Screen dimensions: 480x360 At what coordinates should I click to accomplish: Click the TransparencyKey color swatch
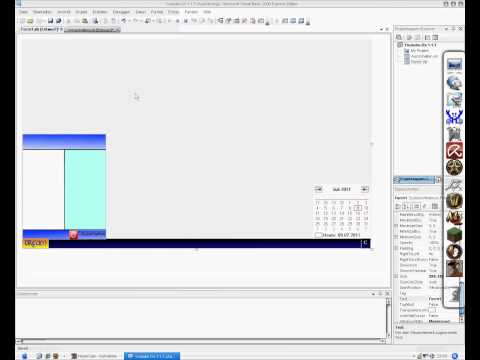coord(432,310)
